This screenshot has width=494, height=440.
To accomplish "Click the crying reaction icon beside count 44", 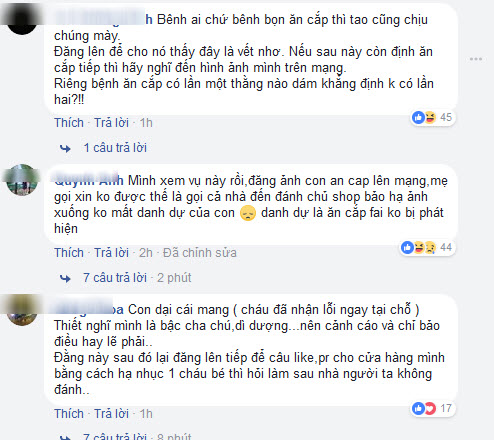I will (430, 247).
